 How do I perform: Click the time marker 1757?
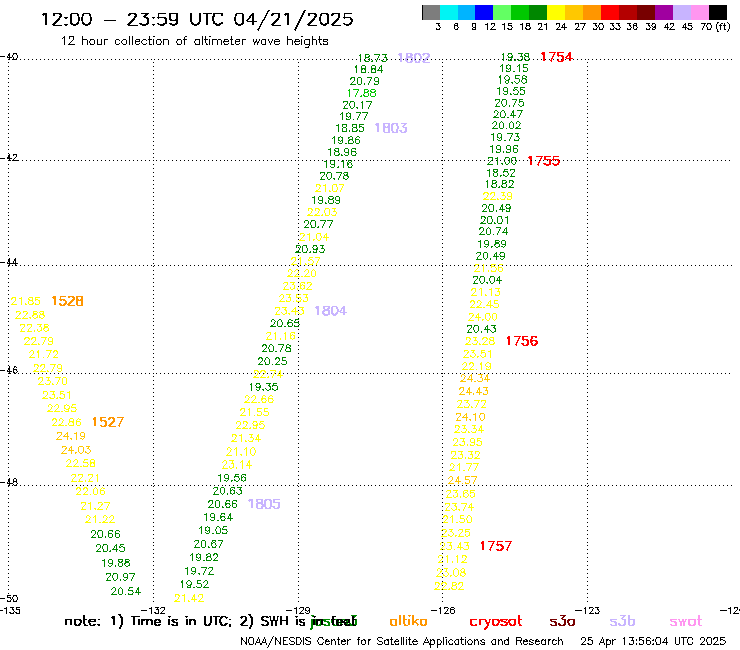tap(496, 546)
